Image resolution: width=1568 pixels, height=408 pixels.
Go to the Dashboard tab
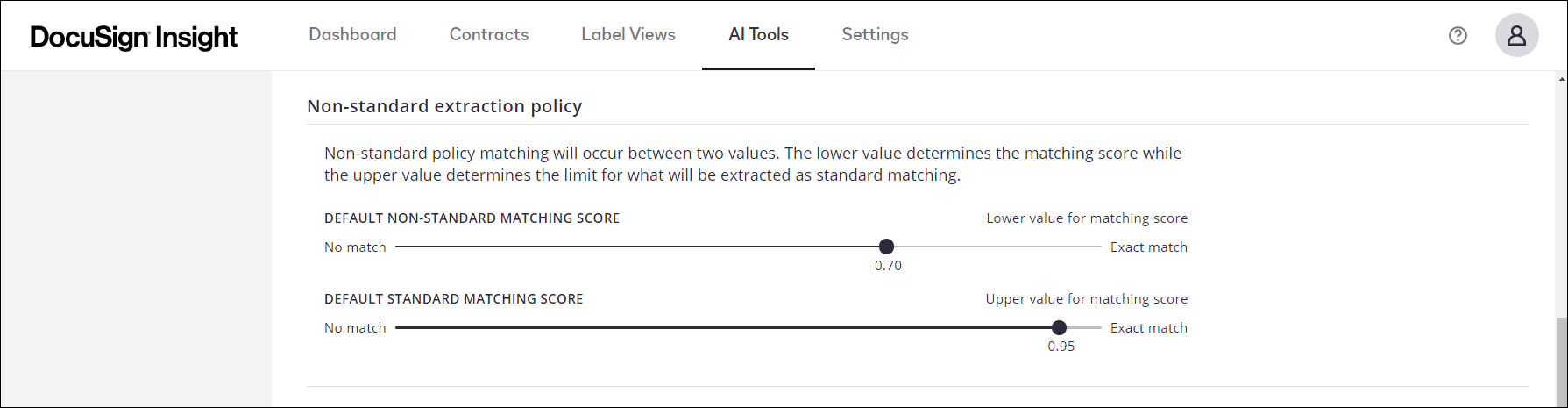(352, 34)
